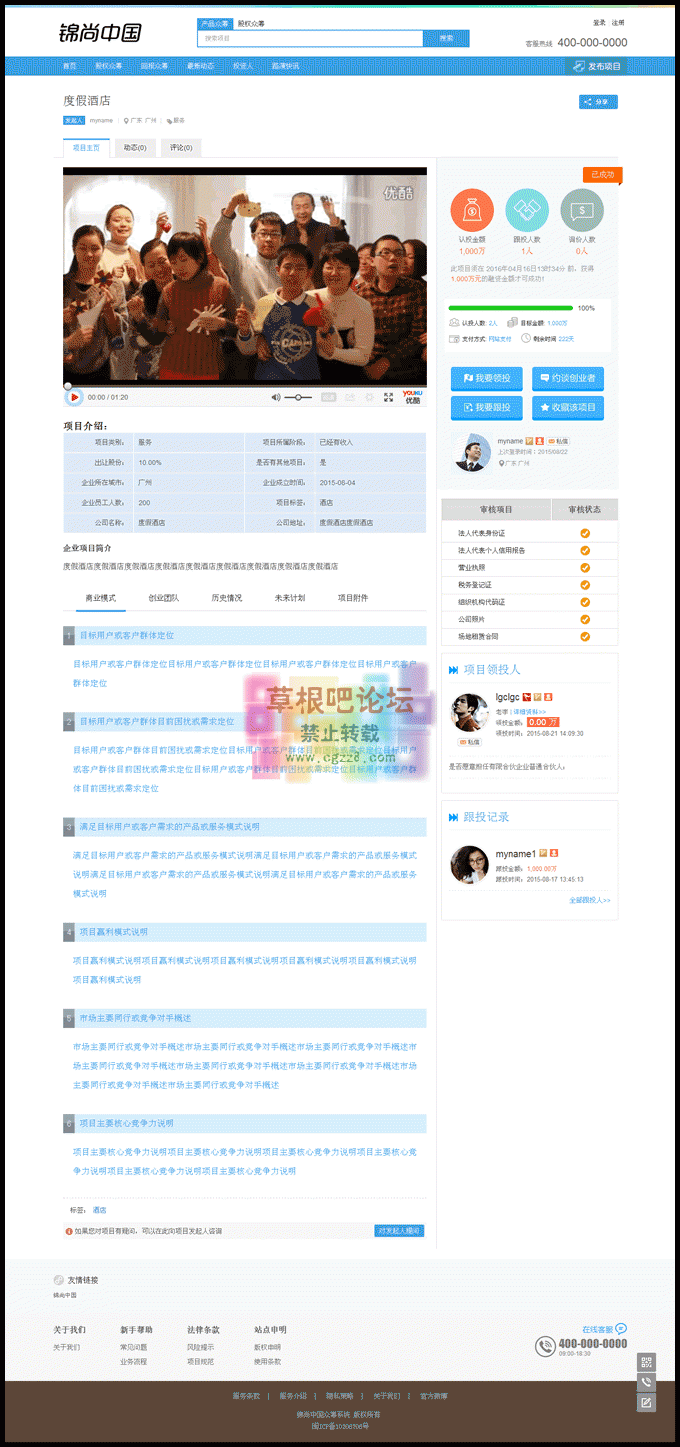Click the myname founder avatar photo
The width and height of the screenshot is (680, 1447).
(x=471, y=452)
